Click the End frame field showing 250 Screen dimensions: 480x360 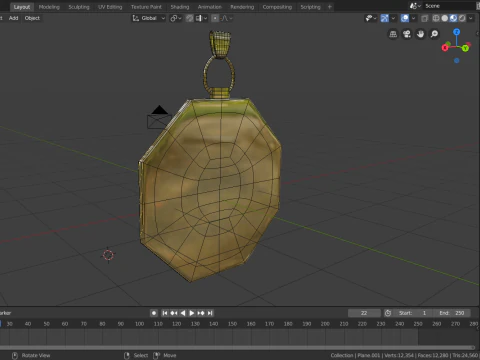[451, 313]
